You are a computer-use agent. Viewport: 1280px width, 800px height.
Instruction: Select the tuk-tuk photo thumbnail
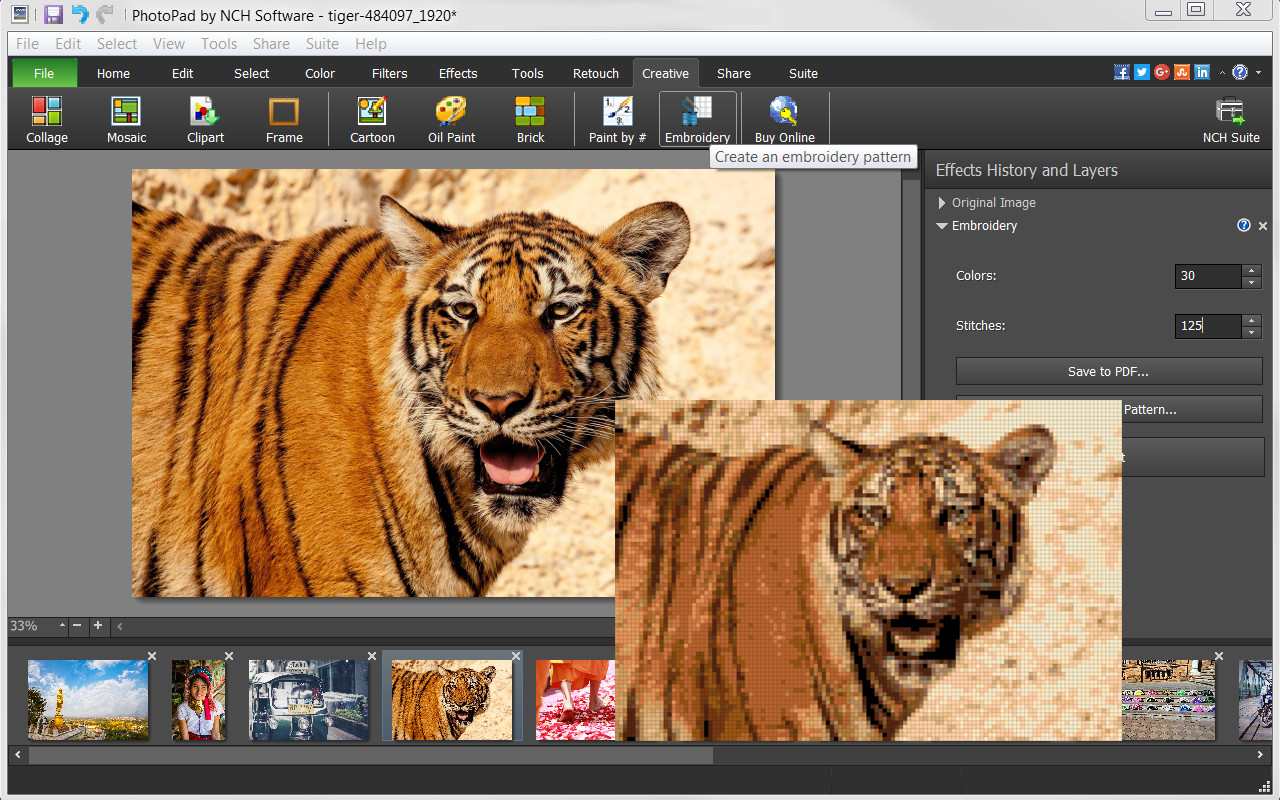309,698
